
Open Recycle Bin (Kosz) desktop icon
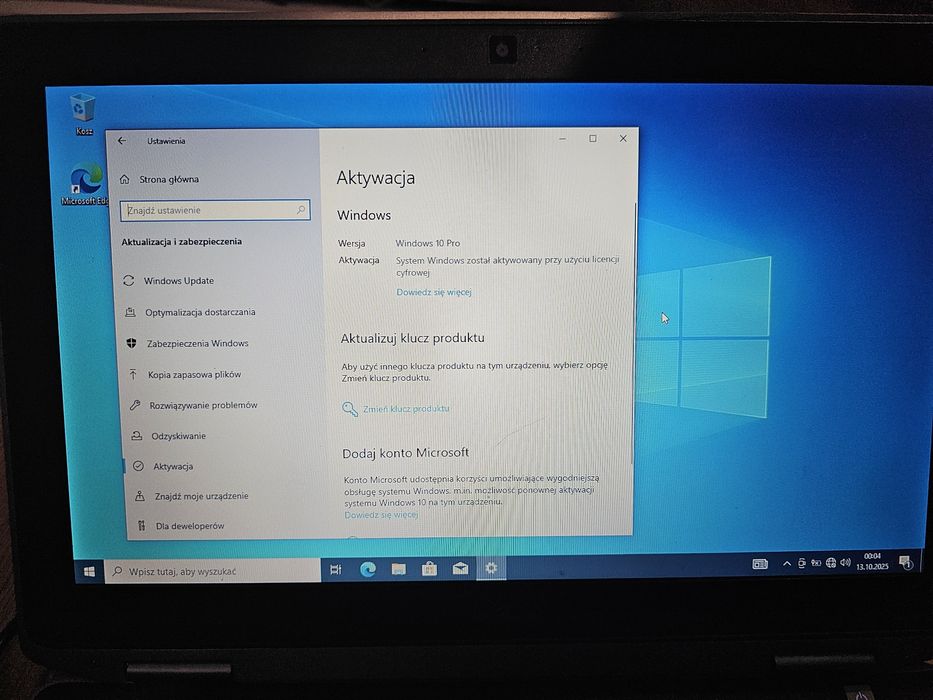click(x=82, y=114)
